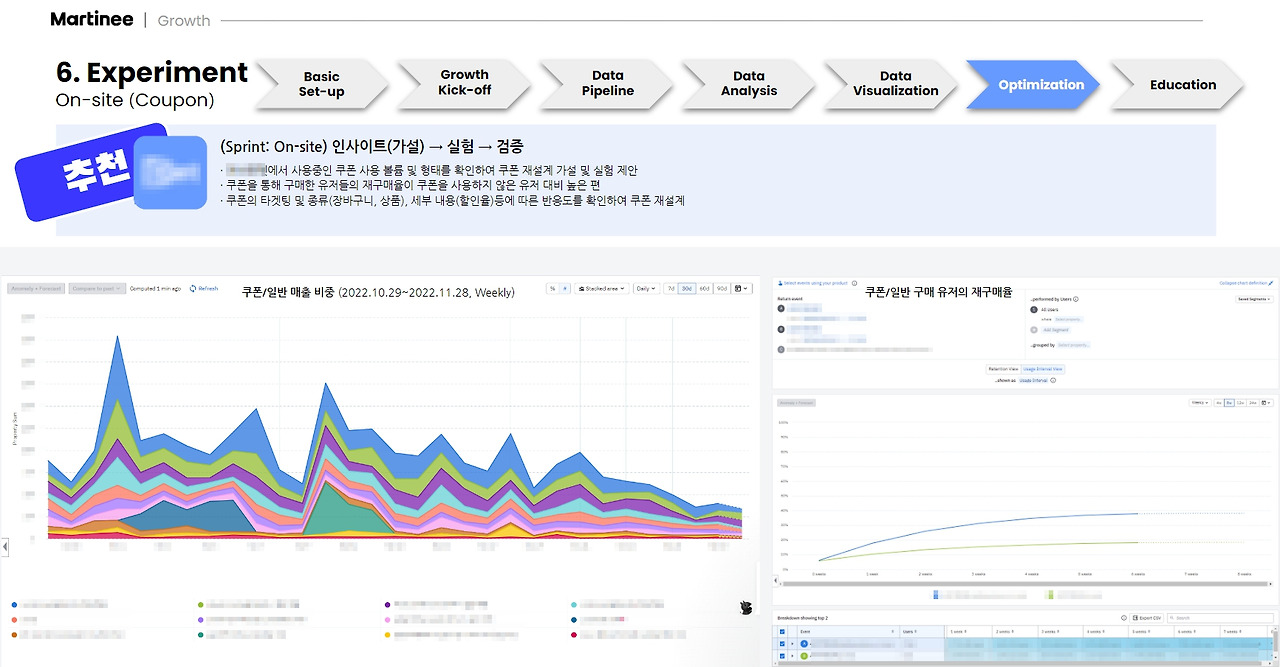Screen dimensions: 1280x667
Task: Click the Refresh icon on the 매출 비중 chart
Action: coord(192,288)
